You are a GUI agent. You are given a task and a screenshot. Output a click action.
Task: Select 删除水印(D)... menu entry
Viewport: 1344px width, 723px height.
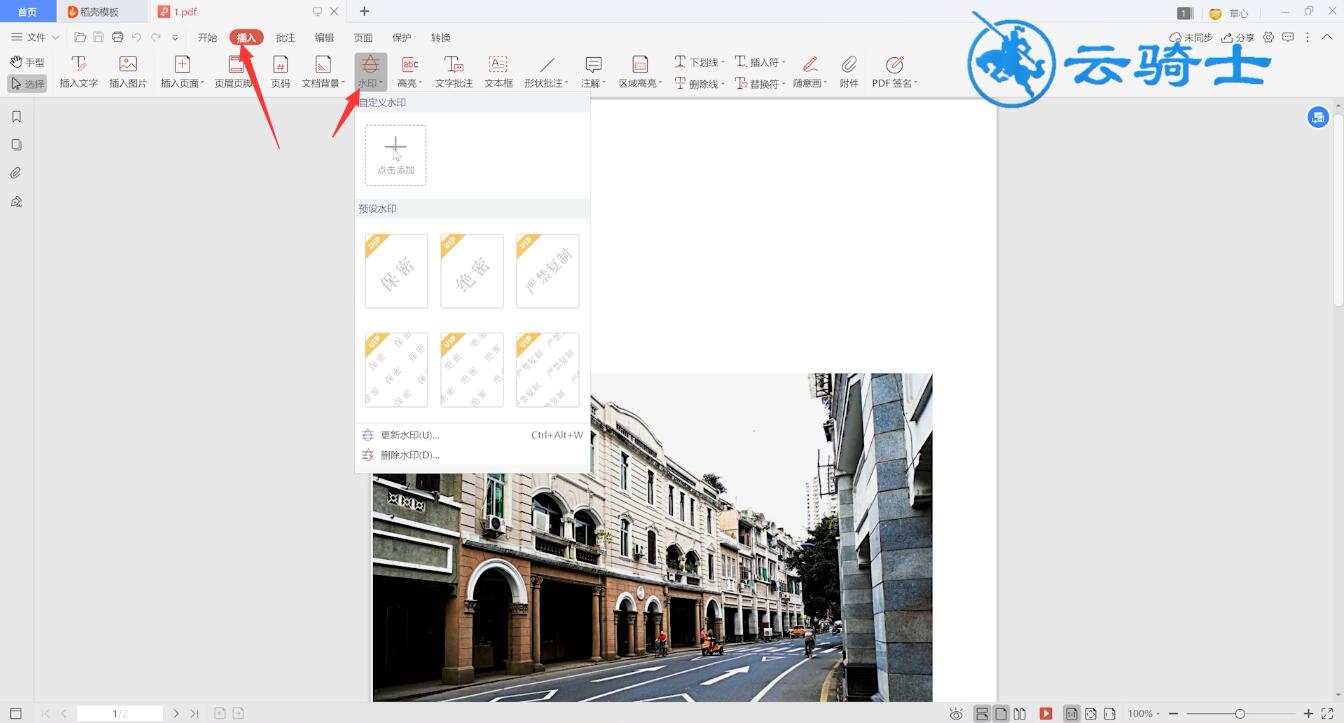tap(472, 455)
